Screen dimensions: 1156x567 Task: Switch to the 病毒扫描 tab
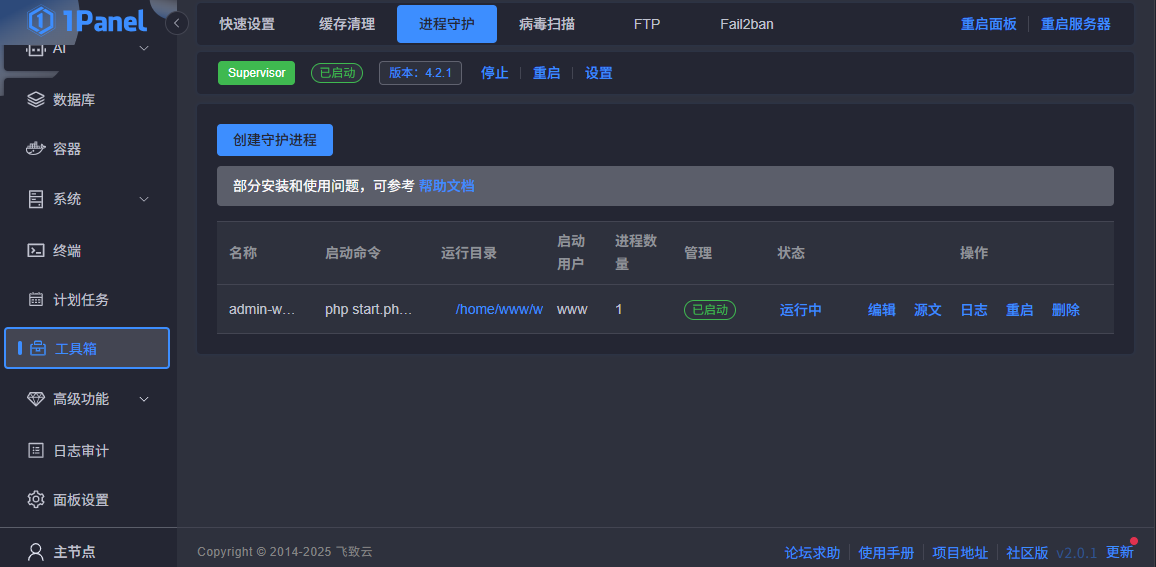click(x=547, y=24)
